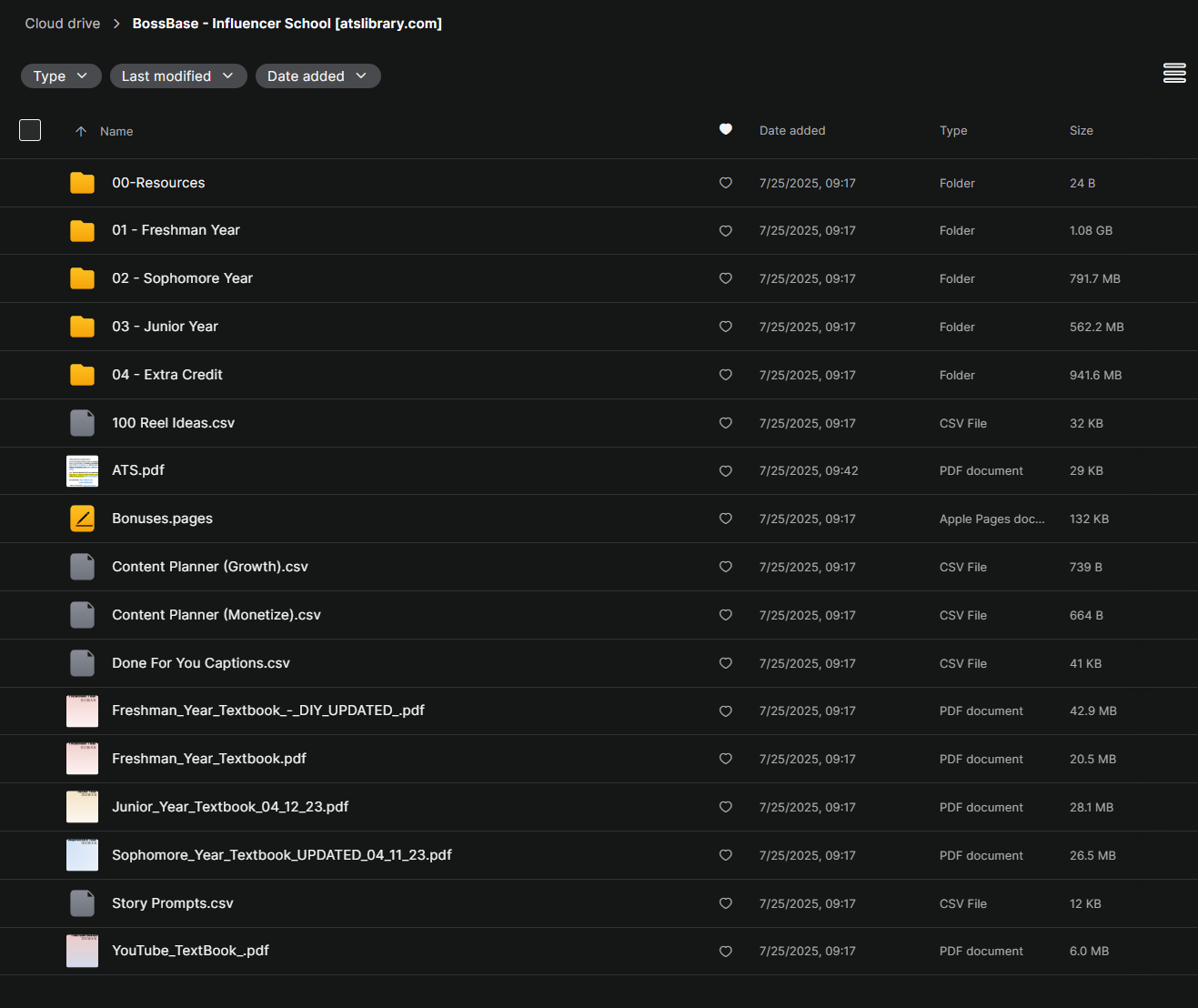Open the 03 - Junior Year folder

165,327
